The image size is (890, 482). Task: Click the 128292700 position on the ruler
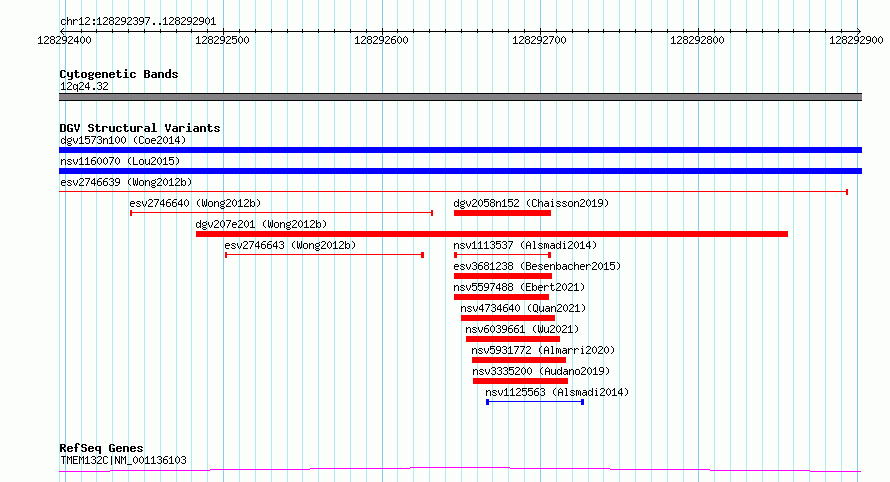pyautogui.click(x=539, y=40)
